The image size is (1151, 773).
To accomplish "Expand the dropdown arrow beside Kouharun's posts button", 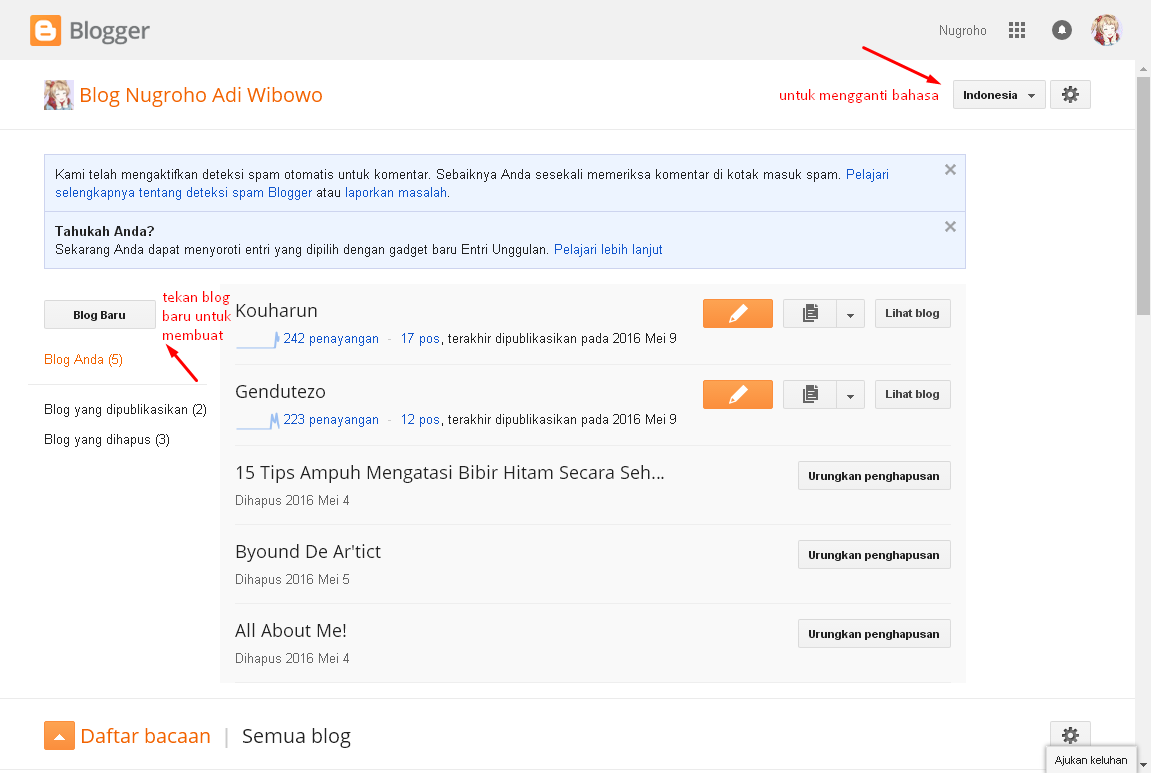I will click(849, 313).
